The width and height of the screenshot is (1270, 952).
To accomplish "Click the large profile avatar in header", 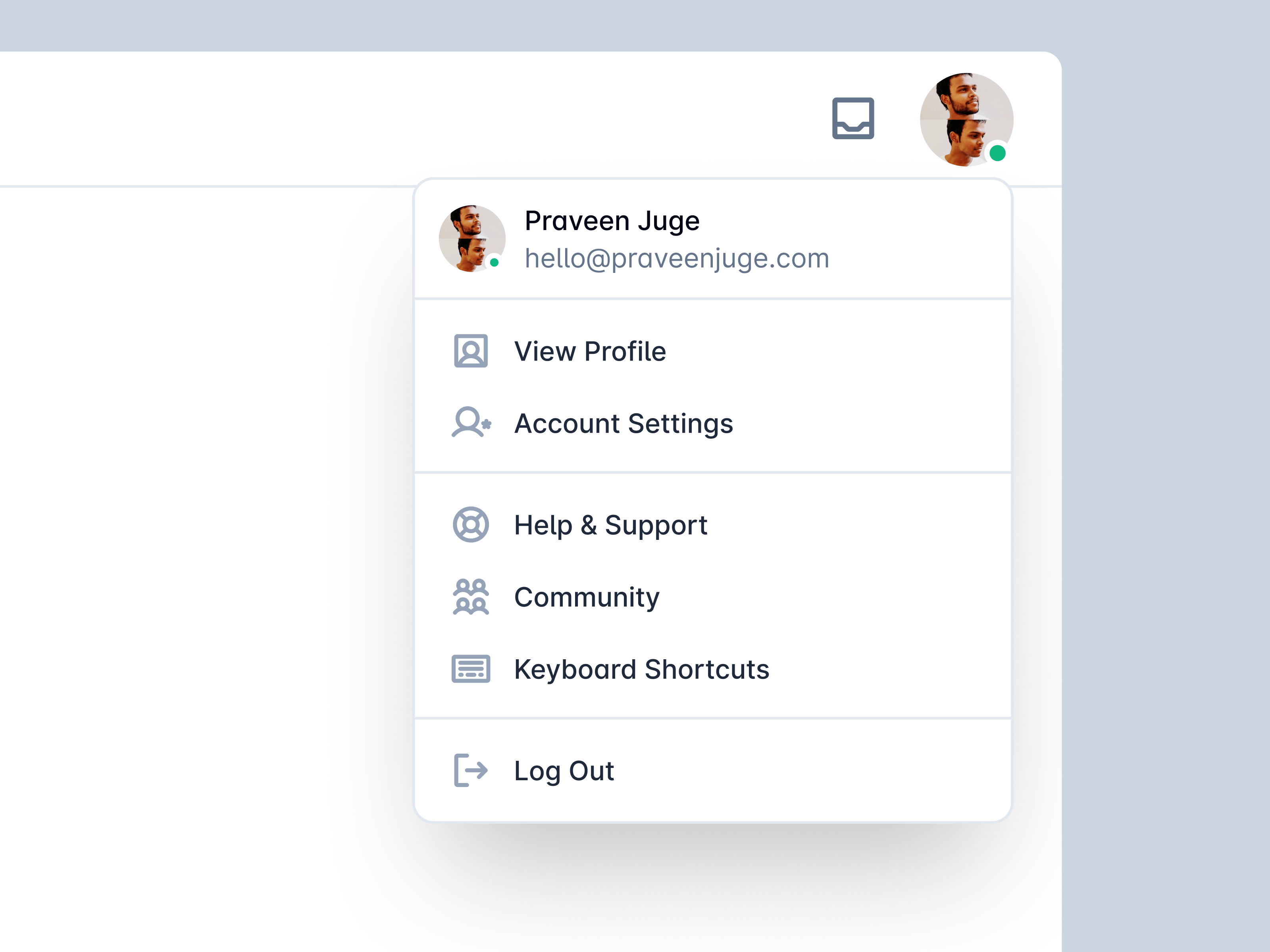I will 966,119.
